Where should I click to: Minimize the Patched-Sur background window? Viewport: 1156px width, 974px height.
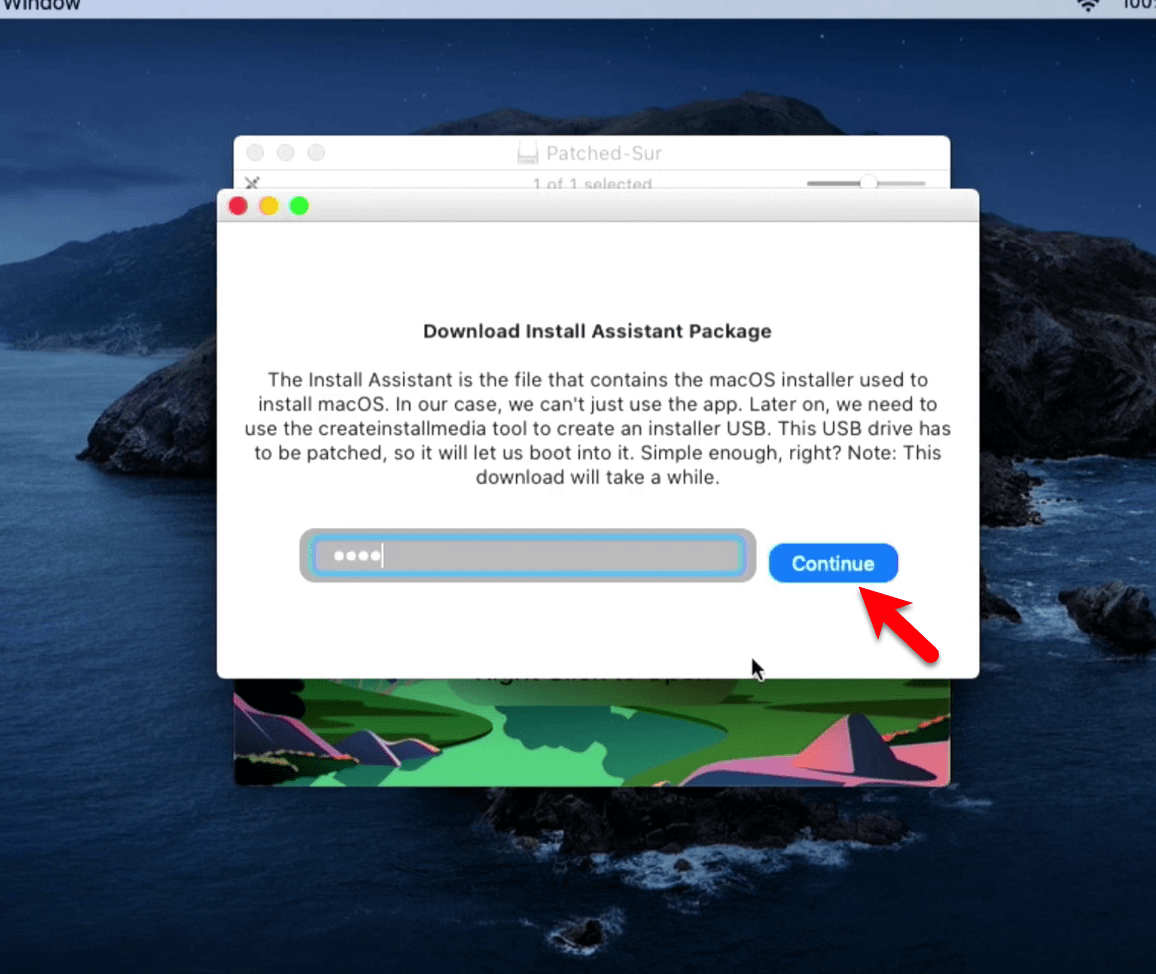coord(285,153)
